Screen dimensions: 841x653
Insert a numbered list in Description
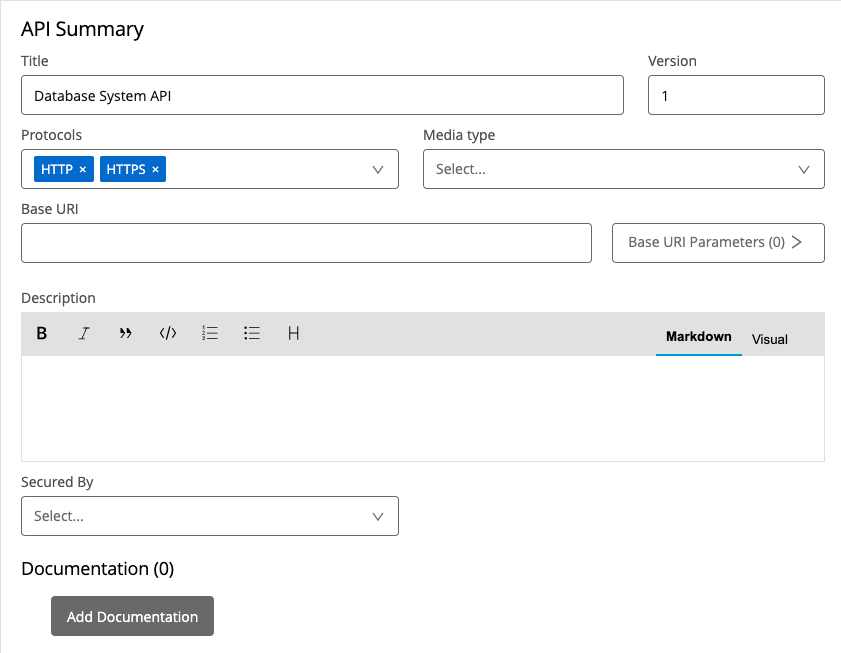tap(210, 334)
